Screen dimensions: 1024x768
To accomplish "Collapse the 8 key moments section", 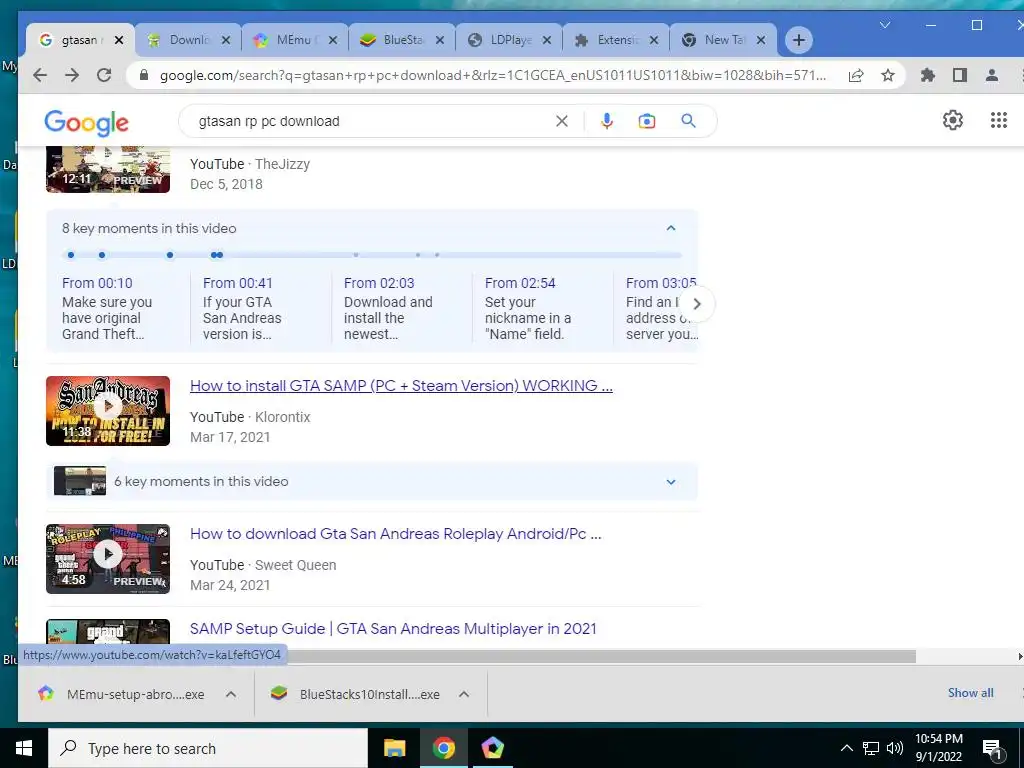I will pyautogui.click(x=671, y=228).
